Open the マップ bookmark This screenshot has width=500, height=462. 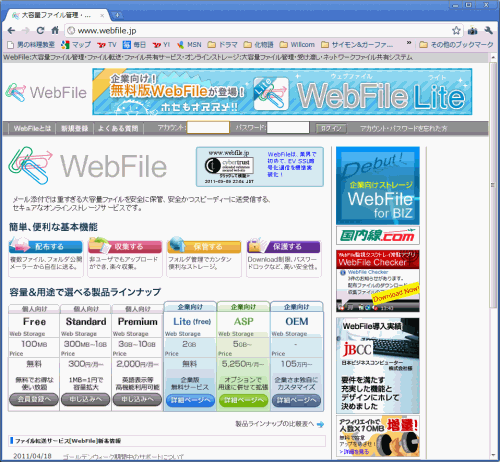click(x=76, y=45)
